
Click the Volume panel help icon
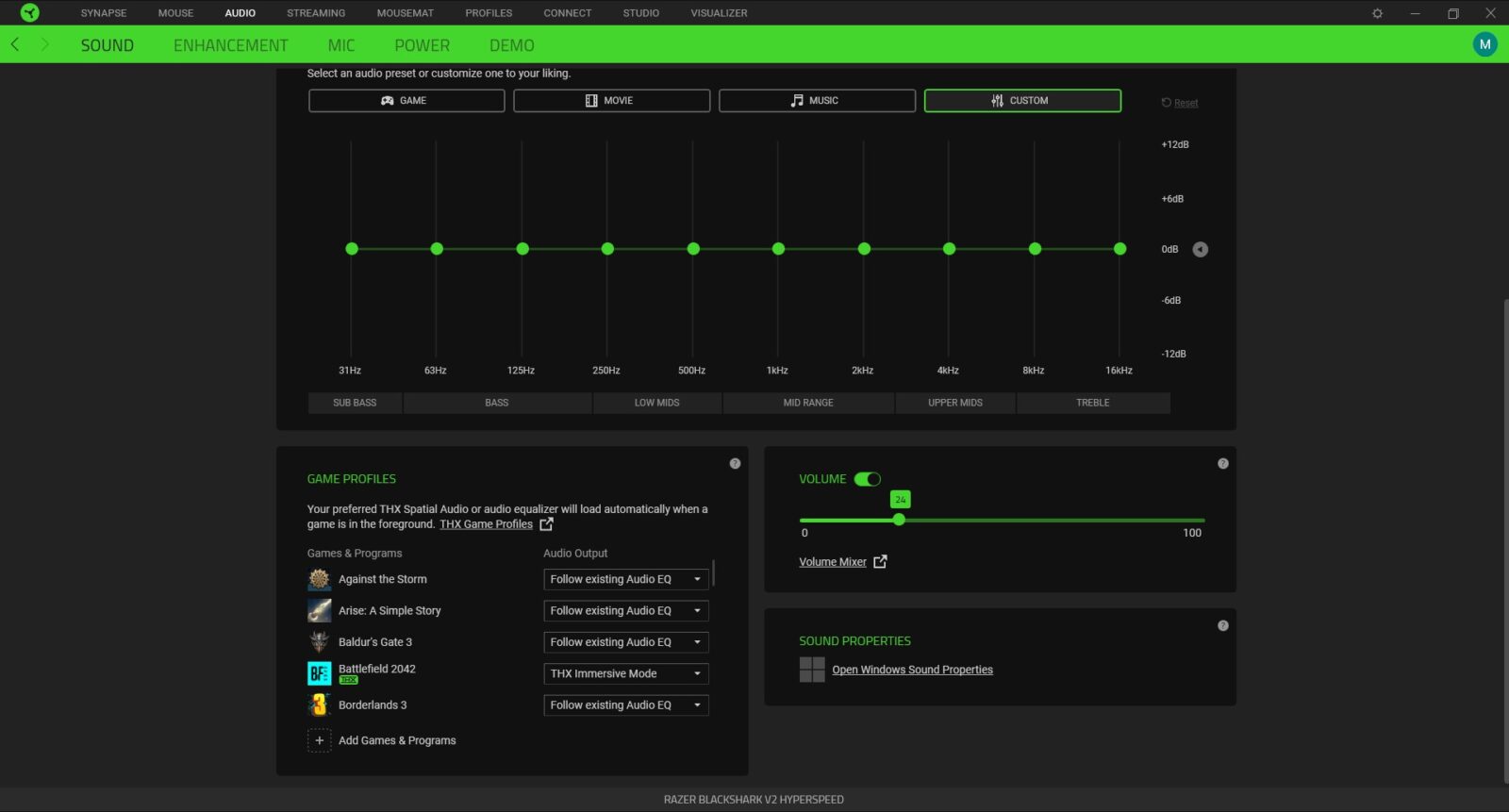[x=1222, y=463]
